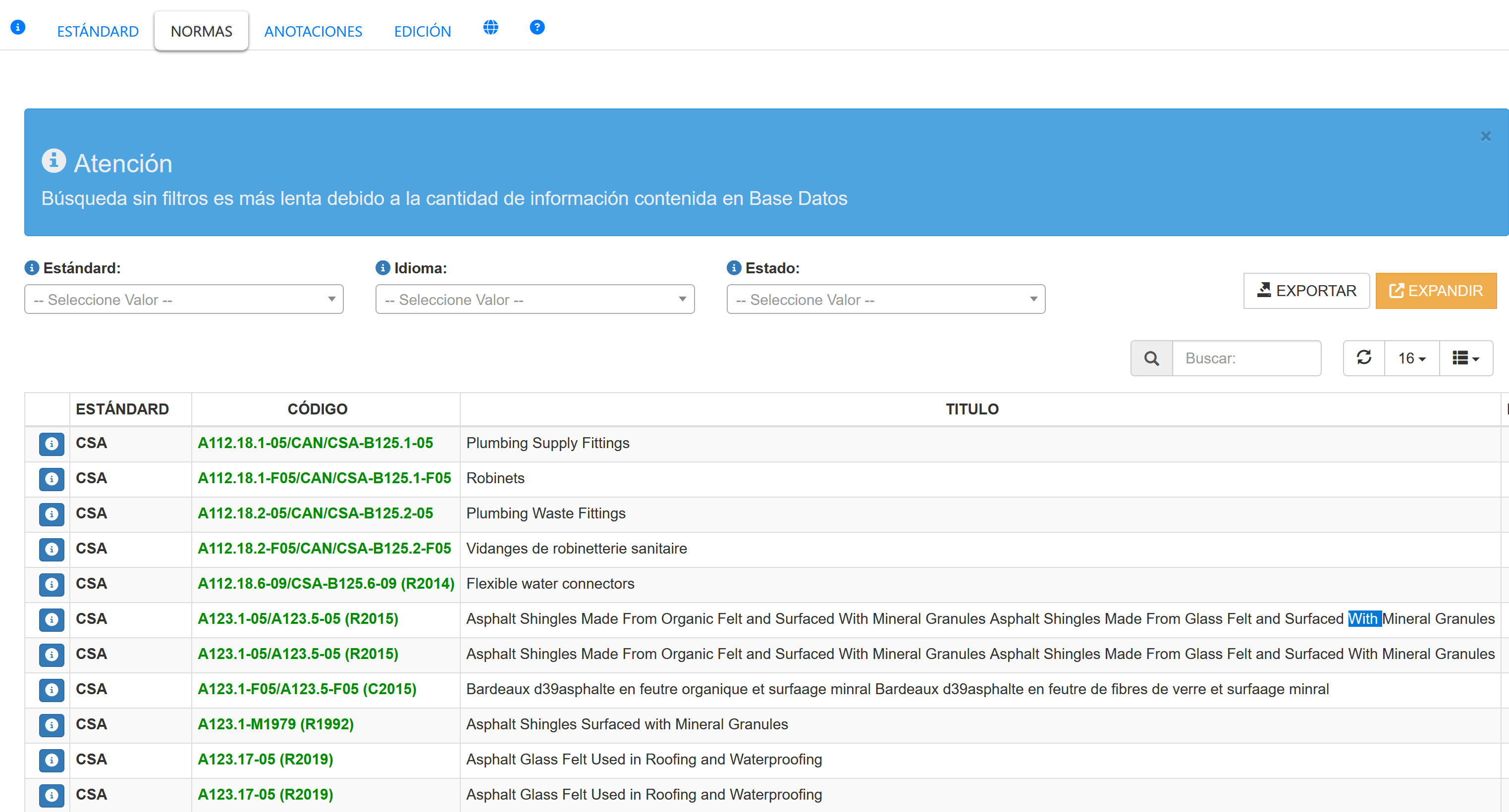
Task: Switch to the EDICIÓN tab
Action: [x=422, y=32]
